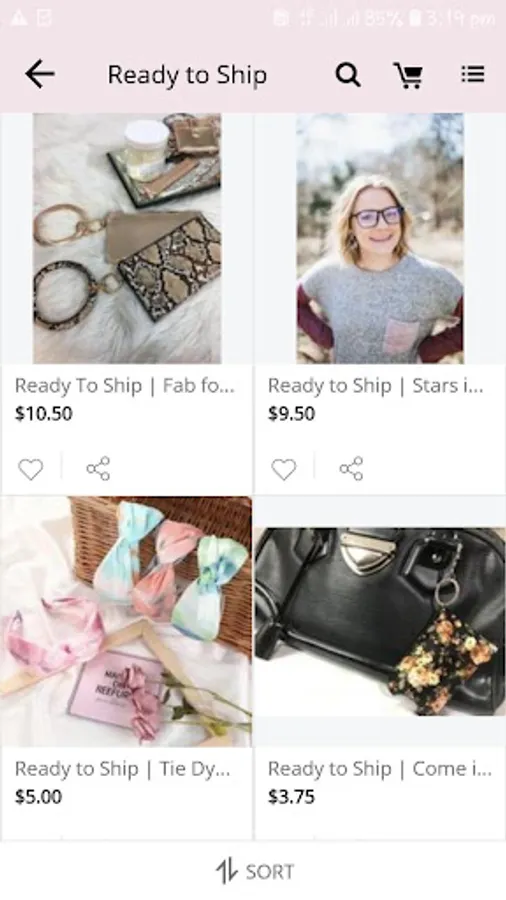Open the woman in gray sweater photo

pyautogui.click(x=380, y=238)
